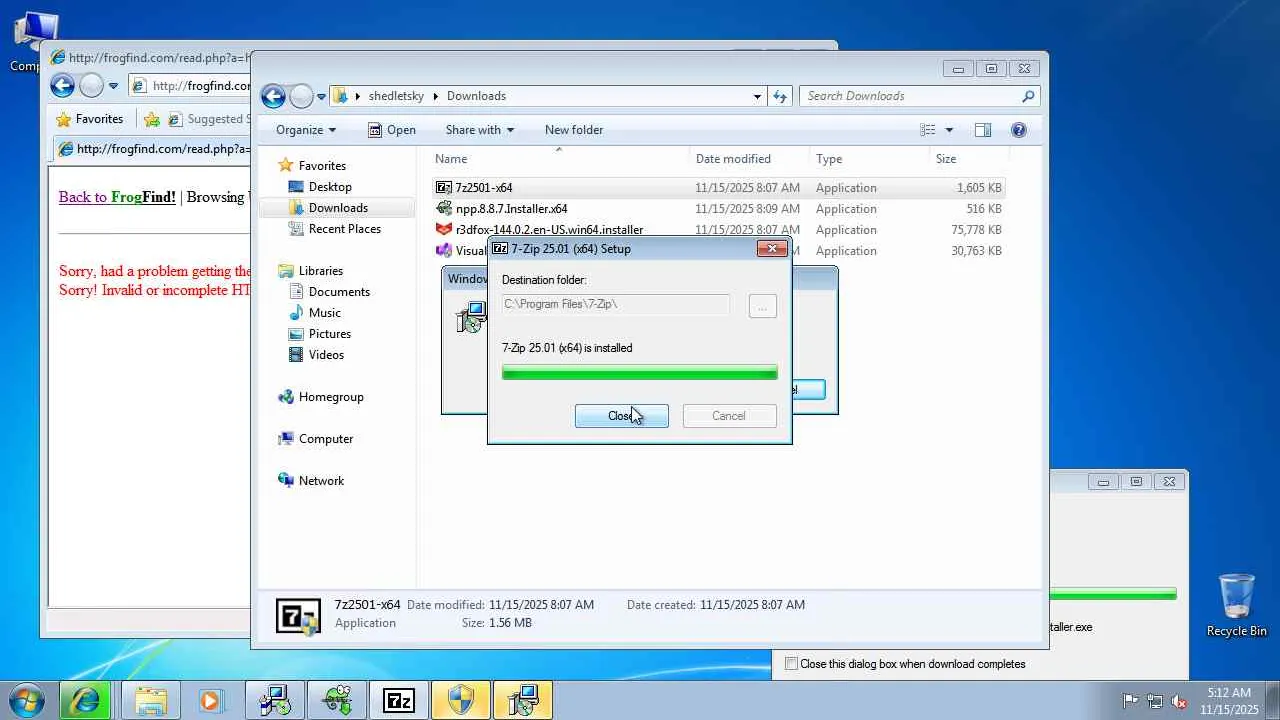Select Favorites in the navigation pane

coord(312,166)
